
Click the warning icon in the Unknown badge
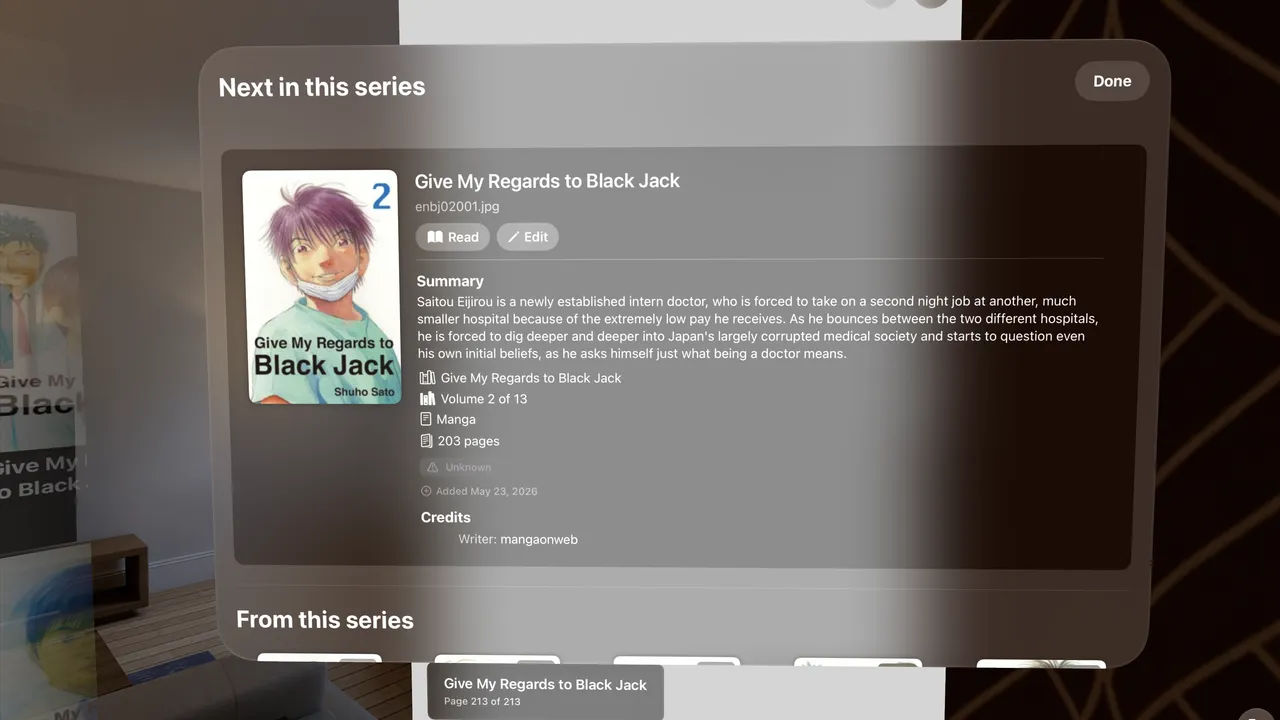click(433, 468)
